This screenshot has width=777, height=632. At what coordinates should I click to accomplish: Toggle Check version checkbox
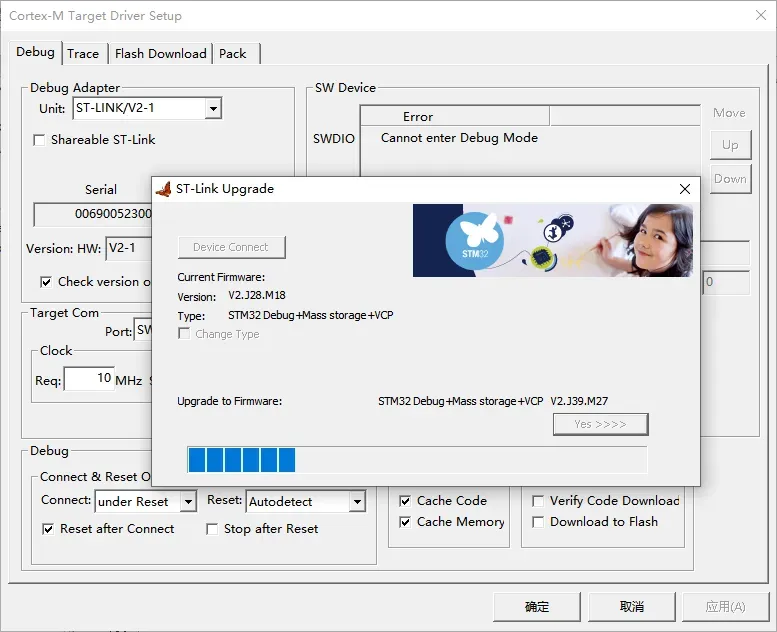46,282
